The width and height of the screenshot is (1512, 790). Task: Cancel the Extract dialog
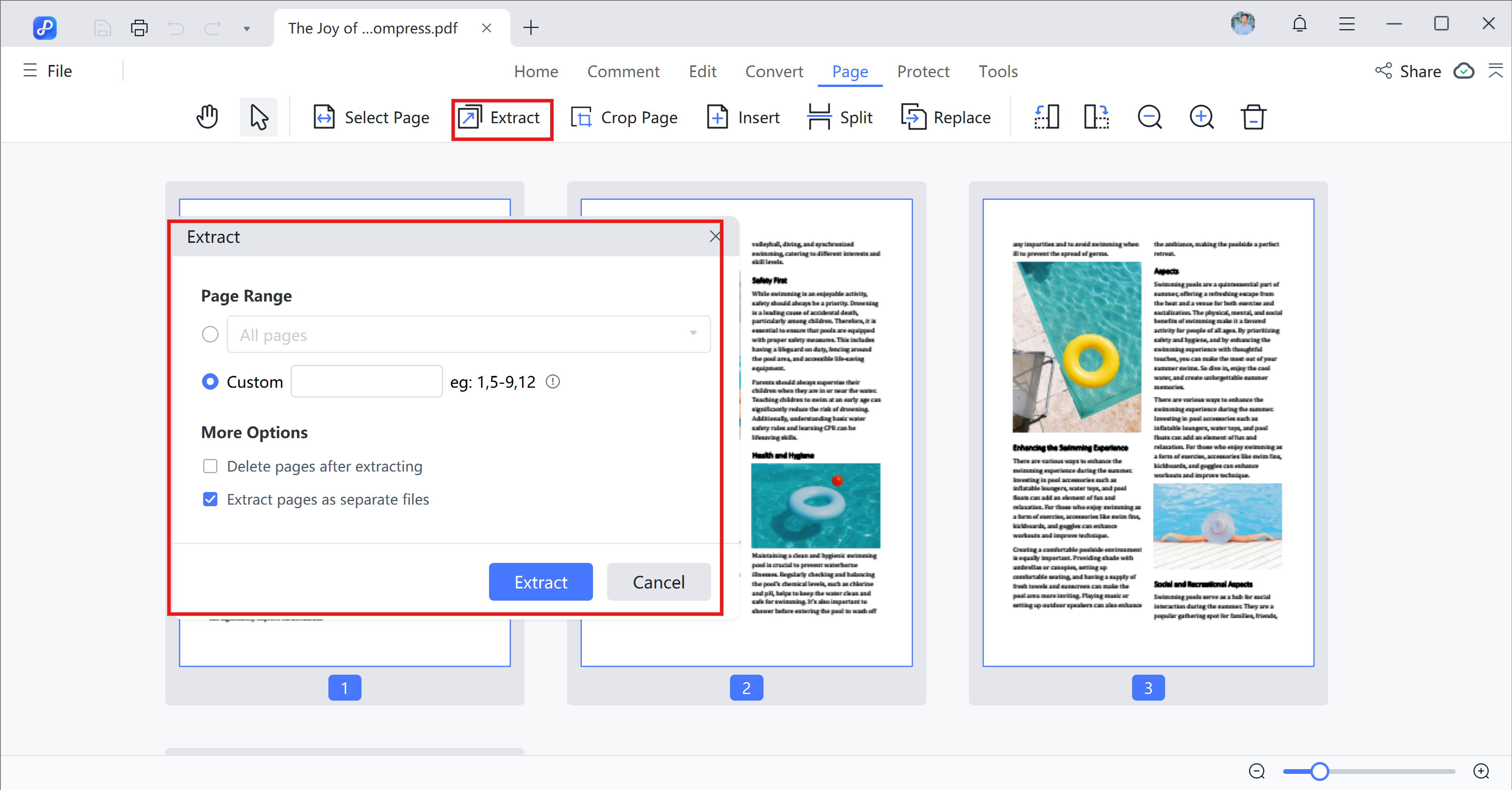(x=659, y=582)
